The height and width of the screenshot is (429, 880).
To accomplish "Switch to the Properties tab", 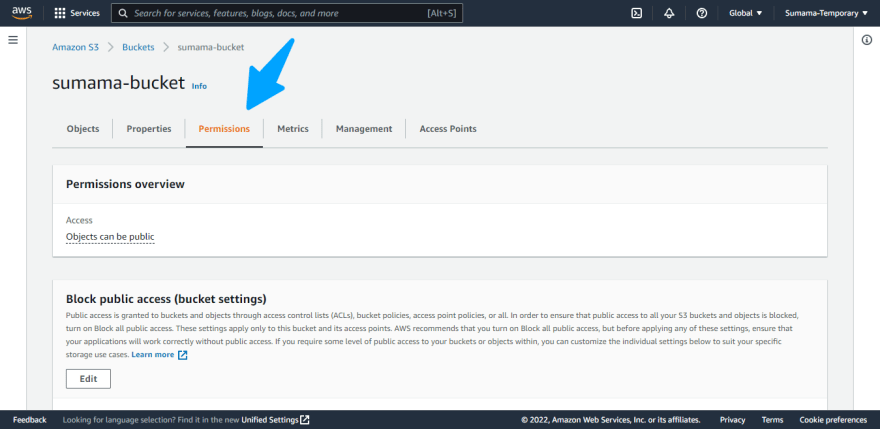I will [x=149, y=129].
